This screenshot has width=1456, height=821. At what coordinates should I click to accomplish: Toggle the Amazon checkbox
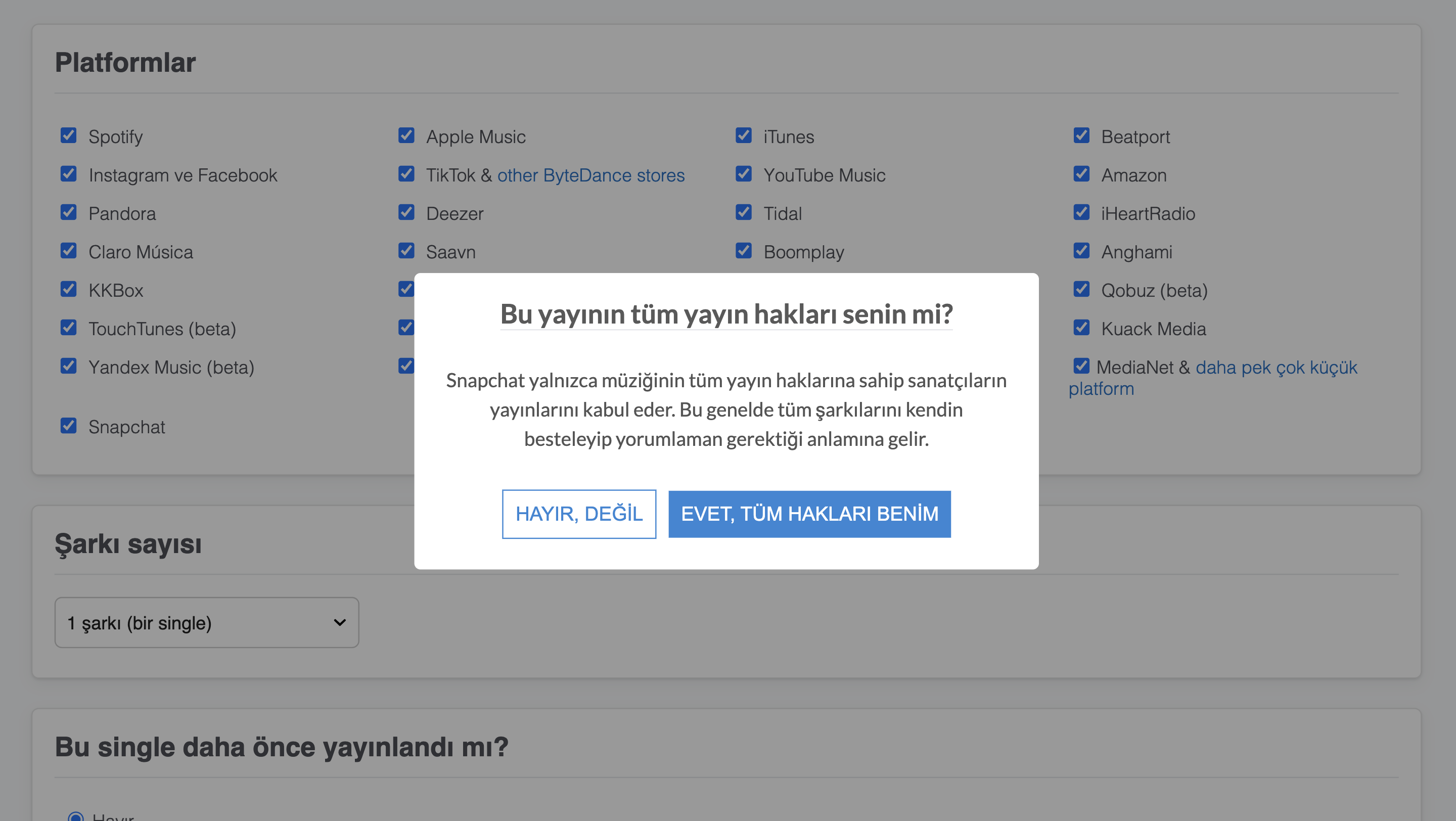coord(1082,174)
